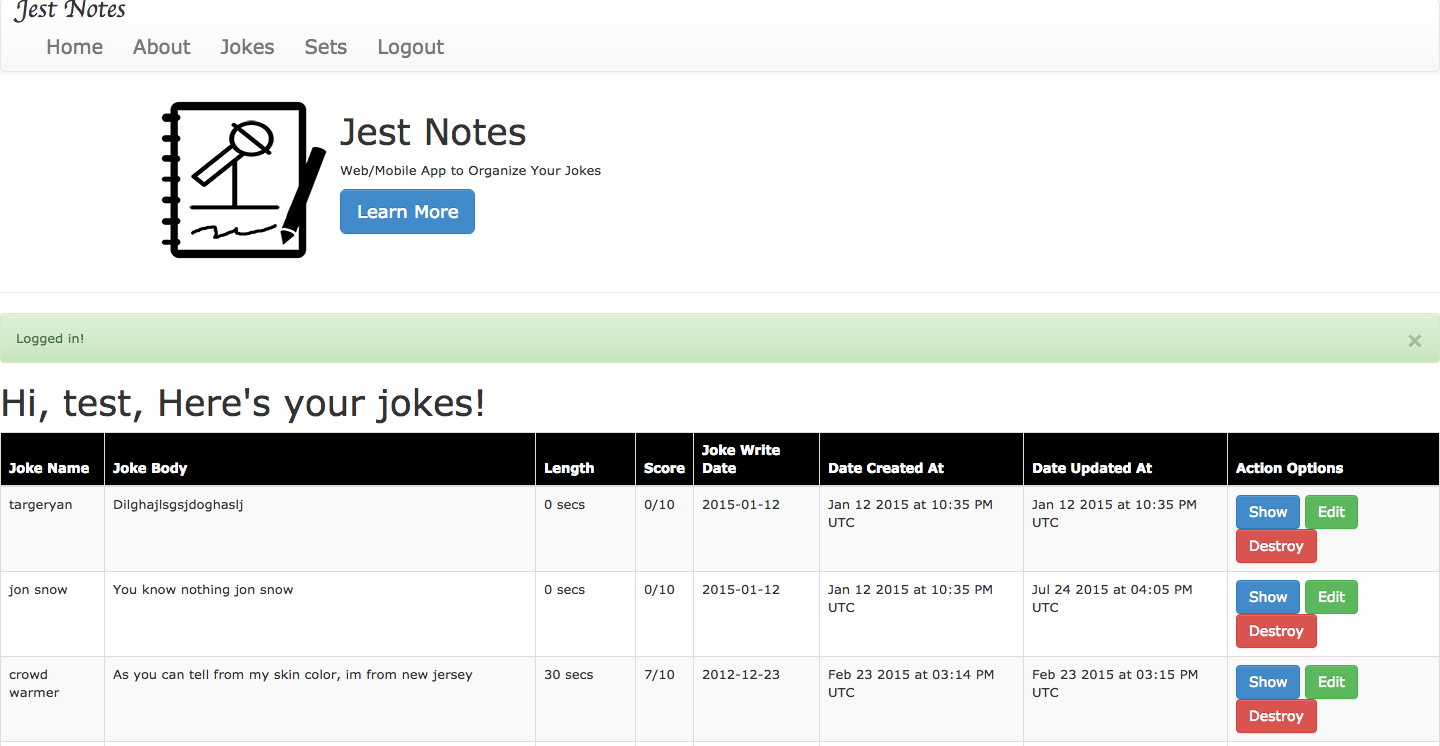Image resolution: width=1440 pixels, height=746 pixels.
Task: Click the 7/10 score cell
Action: (664, 699)
